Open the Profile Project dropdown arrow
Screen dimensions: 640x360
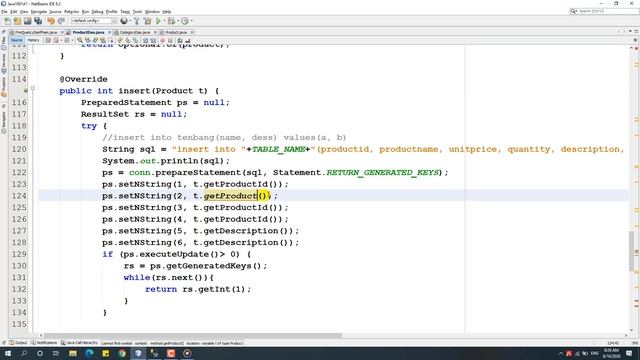point(191,21)
